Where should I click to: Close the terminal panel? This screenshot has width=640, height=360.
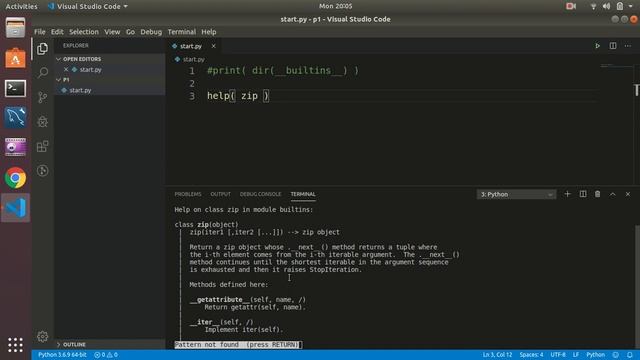pyautogui.click(x=628, y=194)
